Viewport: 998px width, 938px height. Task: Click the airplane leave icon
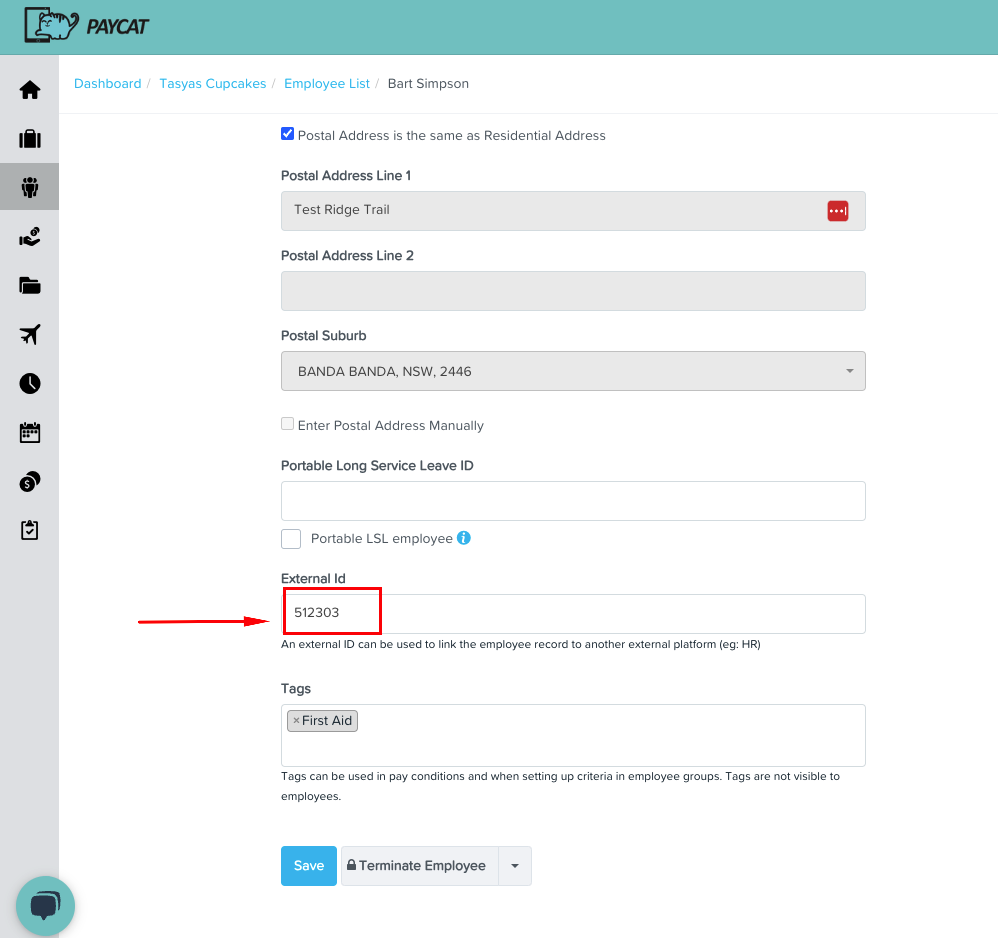(x=30, y=334)
